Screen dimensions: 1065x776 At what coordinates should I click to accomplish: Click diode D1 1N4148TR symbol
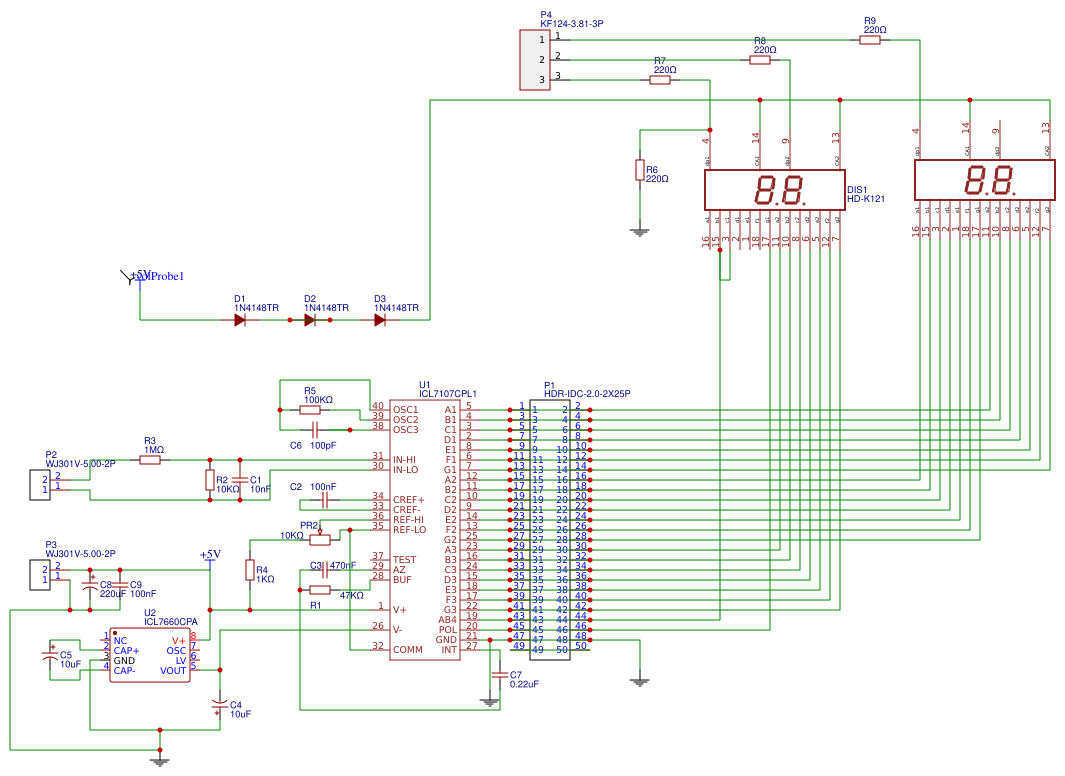(240, 320)
